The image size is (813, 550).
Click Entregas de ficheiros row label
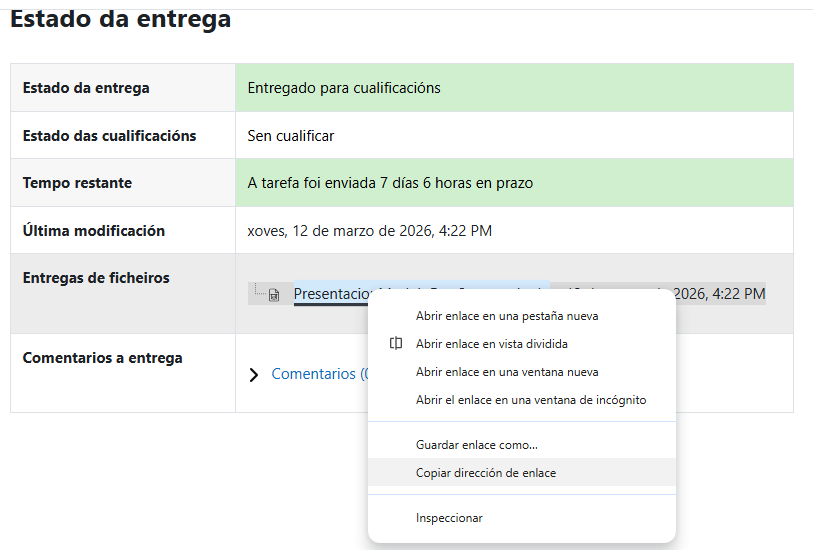pyautogui.click(x=96, y=278)
